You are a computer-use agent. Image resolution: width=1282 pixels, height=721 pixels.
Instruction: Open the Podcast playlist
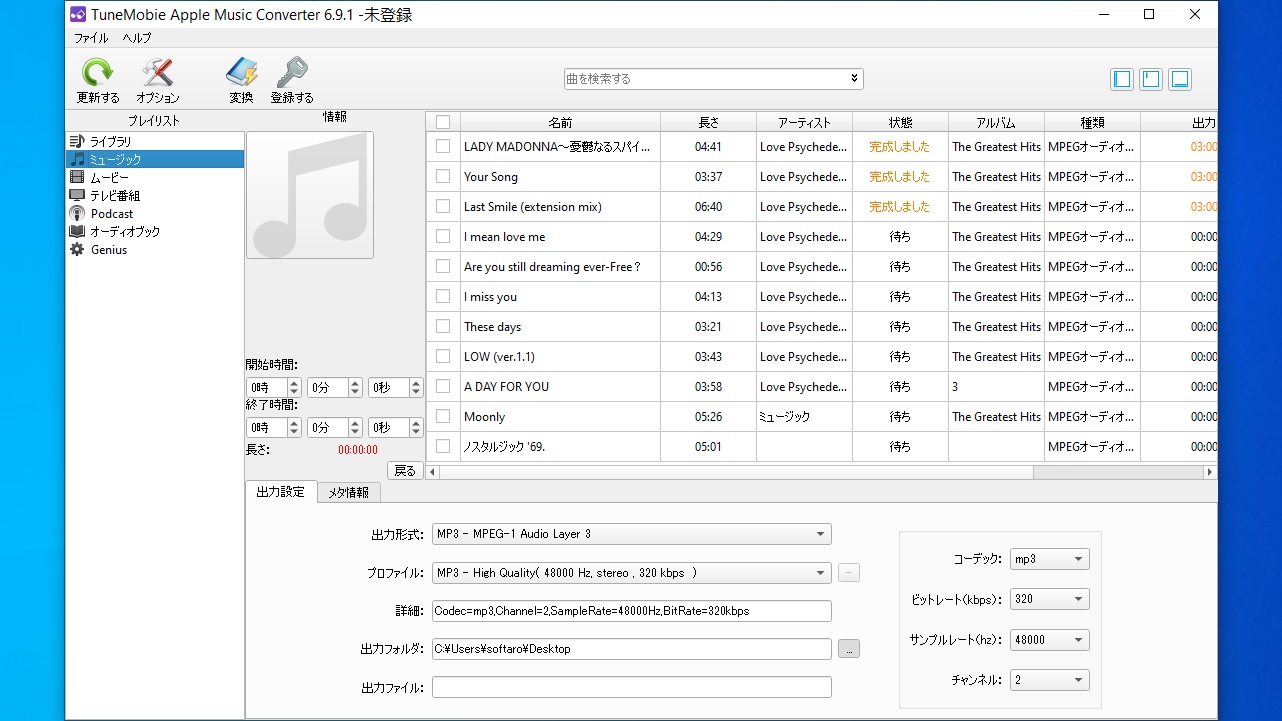tap(155, 213)
